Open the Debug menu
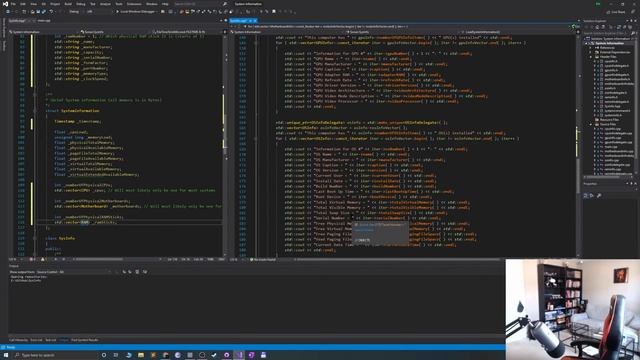The image size is (640, 360). pyautogui.click(x=80, y=4)
